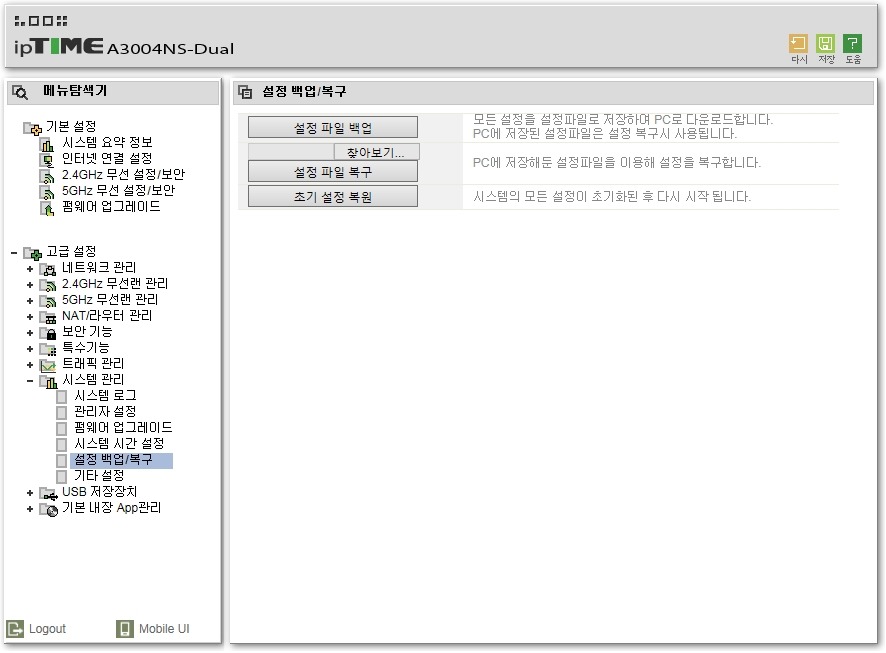Open 관리자 설정 page
Image resolution: width=886 pixels, height=653 pixels.
point(105,411)
